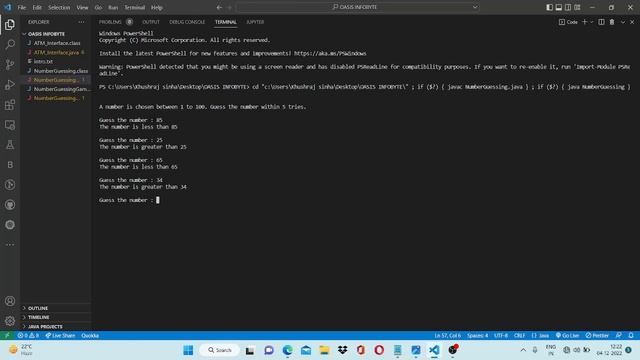Viewport: 640px width, 360px height.
Task: Click Explorer more actions ellipsis
Action: pos(81,22)
